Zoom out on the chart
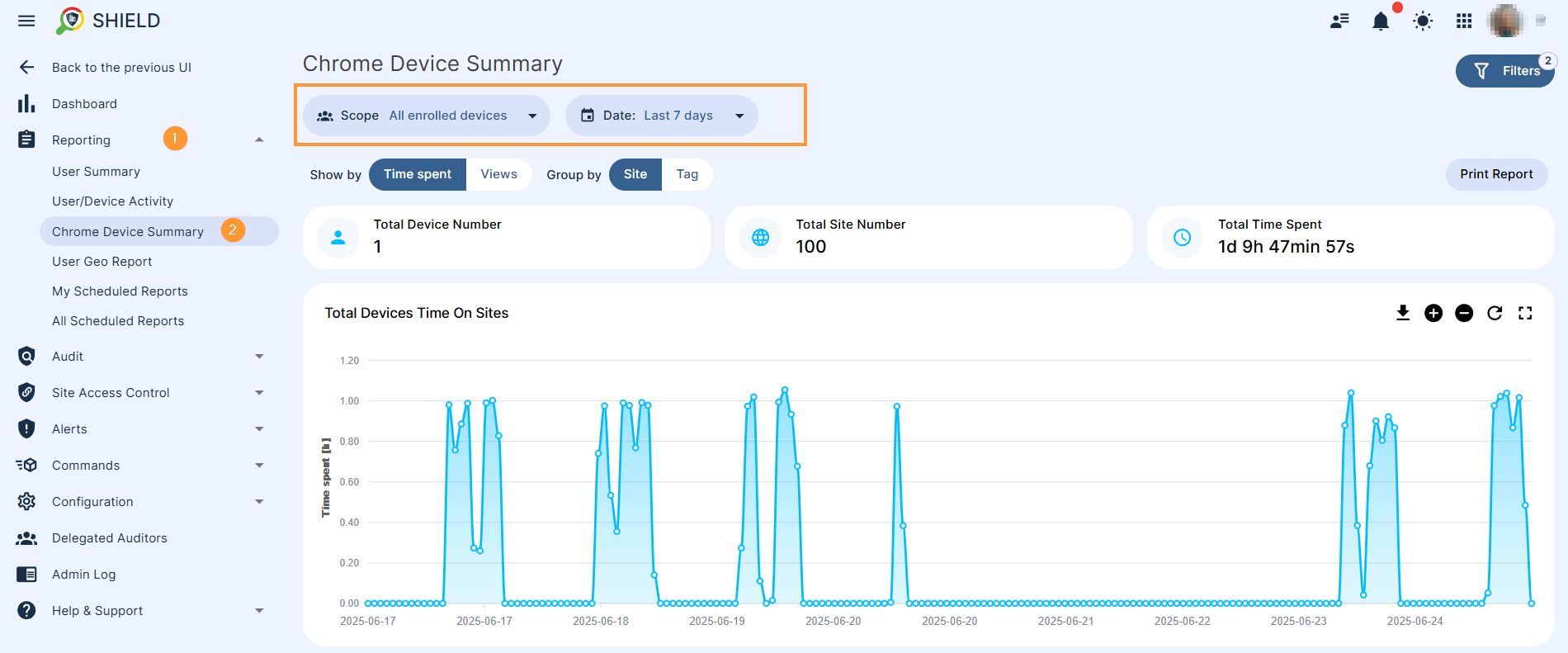 1464,313
